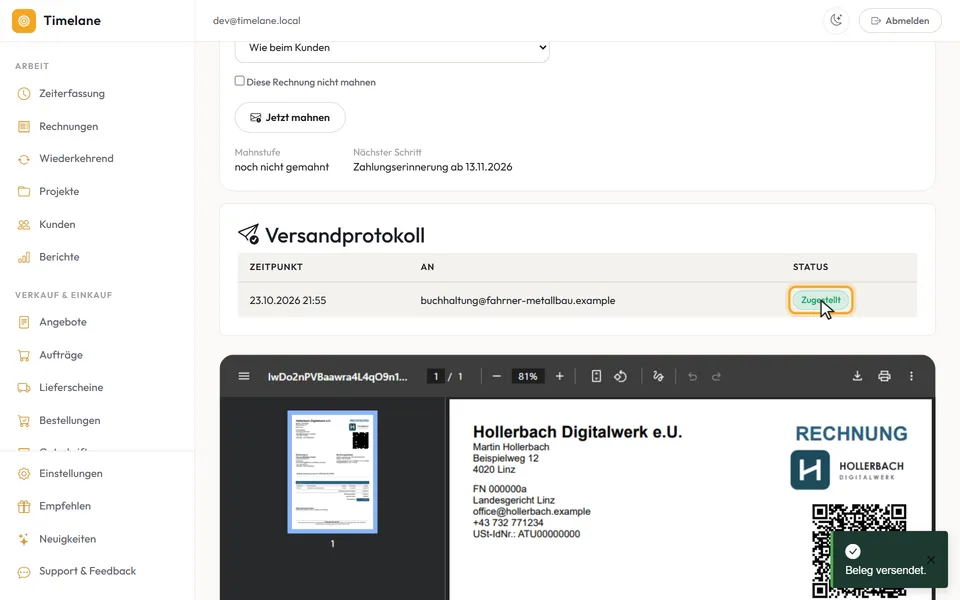Click the Support & Feedback chat icon
Screen dimensions: 960x600
[24, 572]
